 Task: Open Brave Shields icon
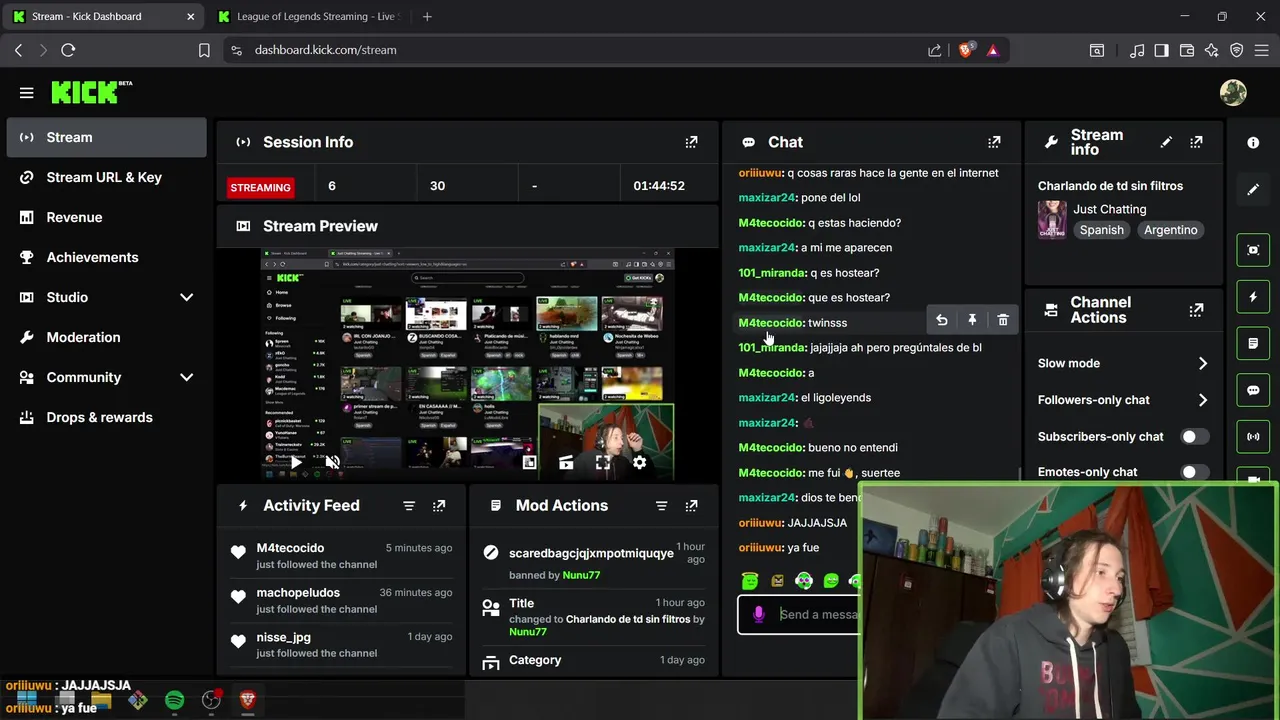(x=966, y=50)
